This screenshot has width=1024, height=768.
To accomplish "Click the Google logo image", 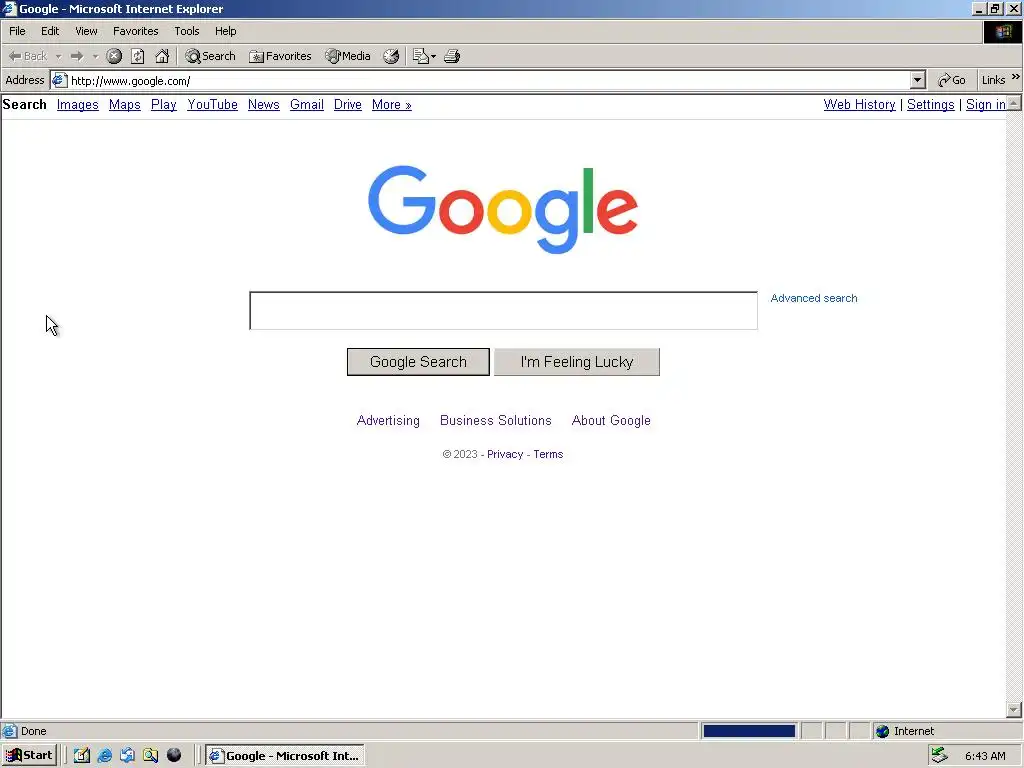I will coord(503,209).
